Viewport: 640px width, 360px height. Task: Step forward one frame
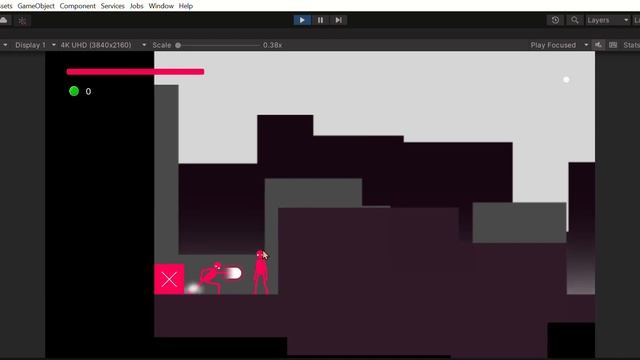338,20
